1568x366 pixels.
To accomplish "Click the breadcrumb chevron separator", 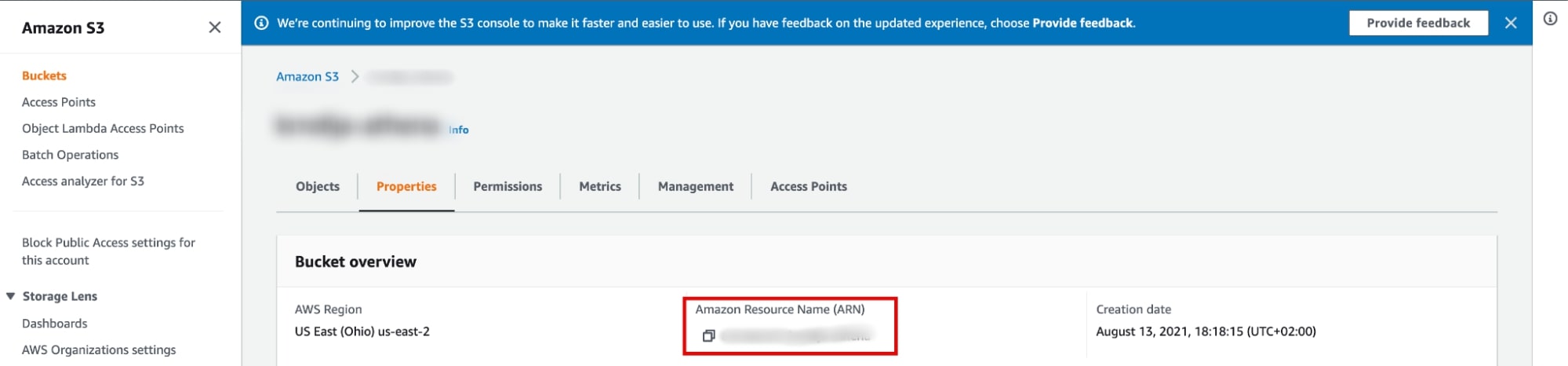I will 355,76.
